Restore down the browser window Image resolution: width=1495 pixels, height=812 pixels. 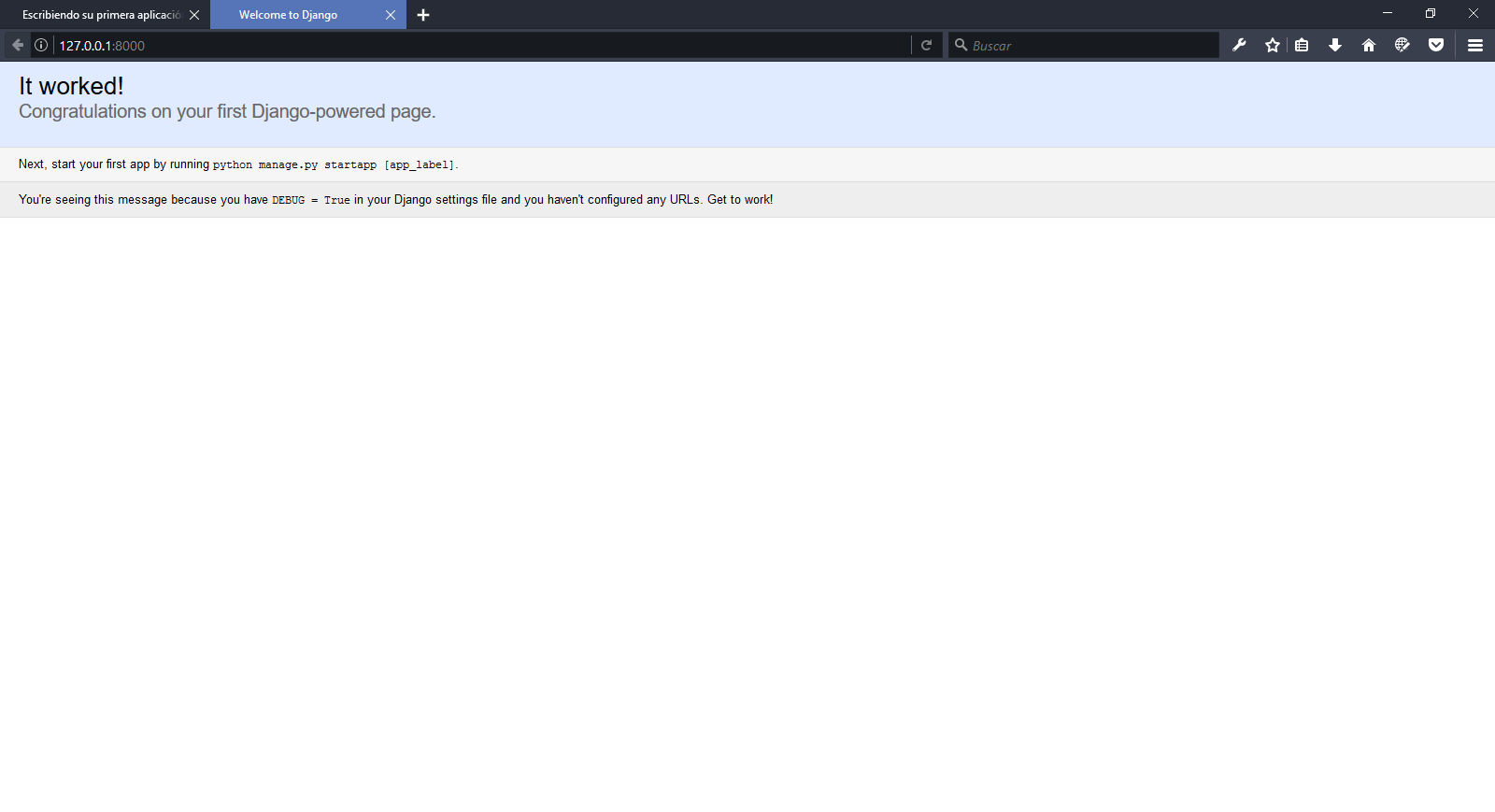point(1431,13)
